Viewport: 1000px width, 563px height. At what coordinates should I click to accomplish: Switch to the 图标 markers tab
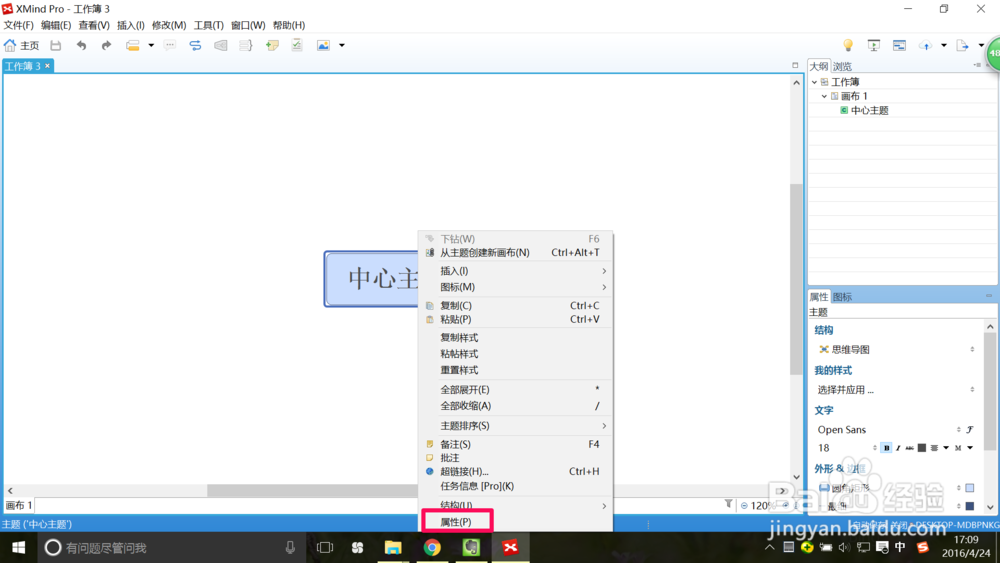pyautogui.click(x=842, y=296)
